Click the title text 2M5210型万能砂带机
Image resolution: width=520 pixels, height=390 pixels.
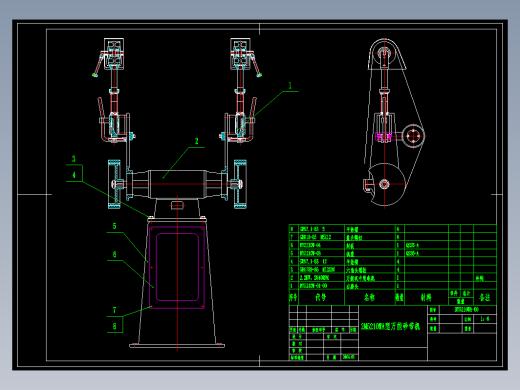(x=390, y=326)
